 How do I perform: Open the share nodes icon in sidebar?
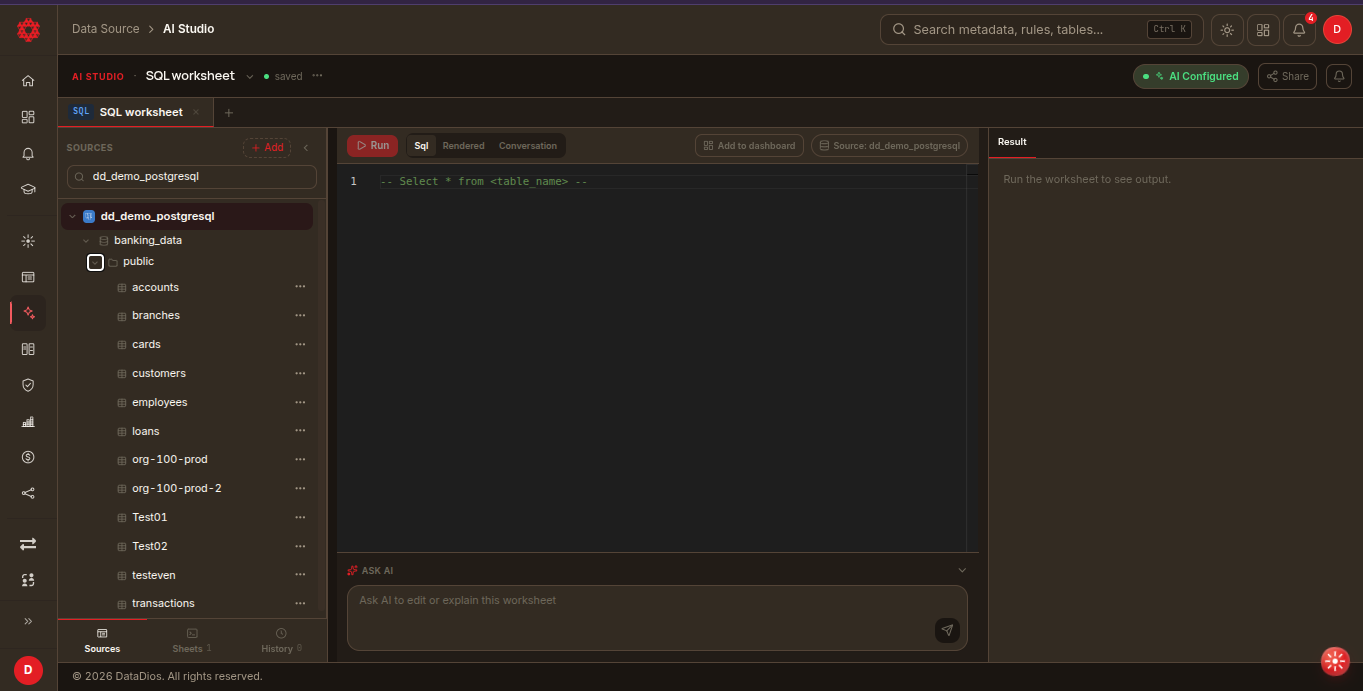(x=28, y=493)
